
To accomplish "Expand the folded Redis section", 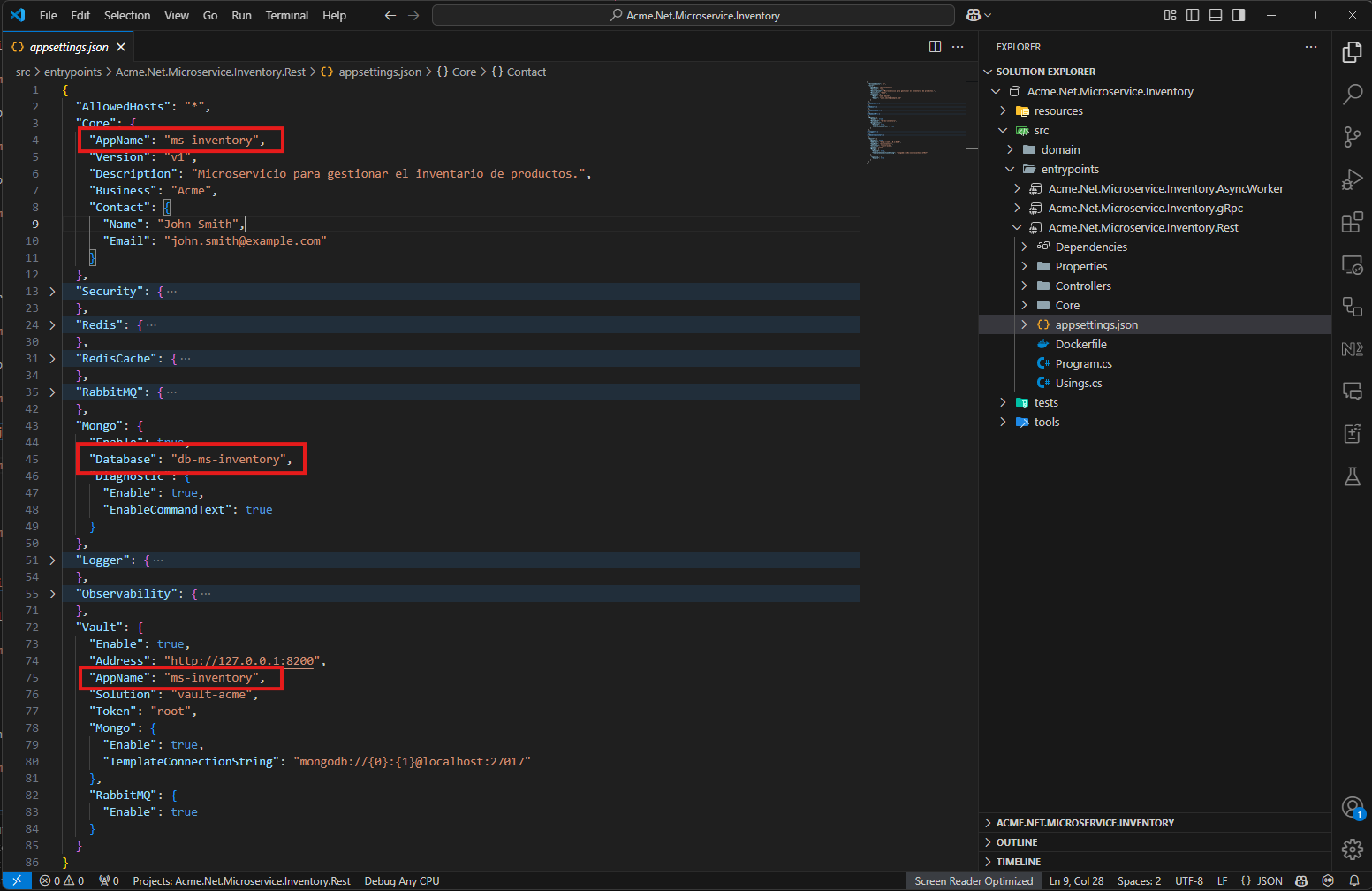I will 52,324.
